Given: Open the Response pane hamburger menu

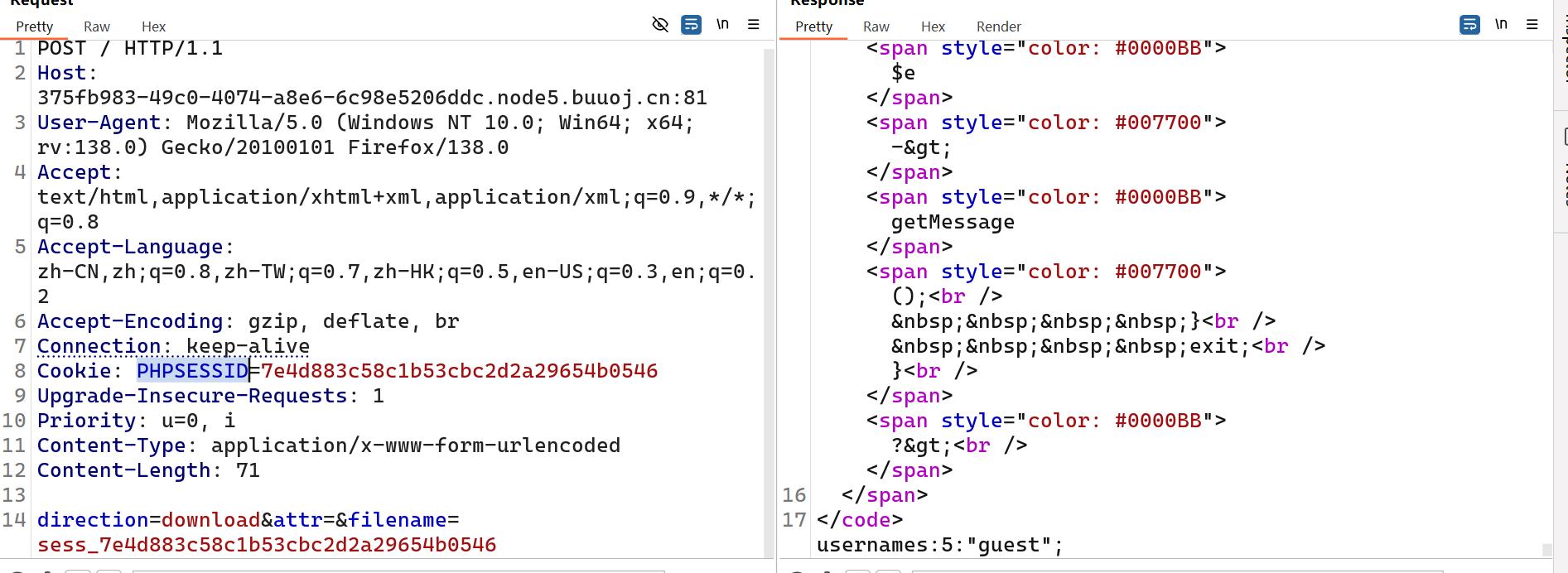Looking at the screenshot, I should pos(1532,25).
